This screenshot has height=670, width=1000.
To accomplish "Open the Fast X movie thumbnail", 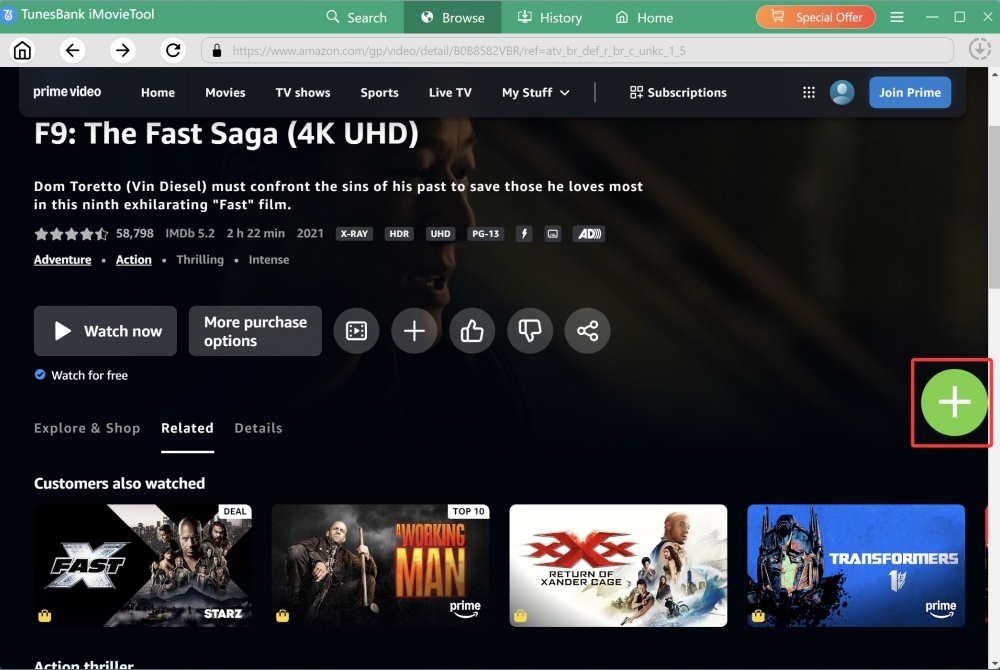I will point(142,566).
